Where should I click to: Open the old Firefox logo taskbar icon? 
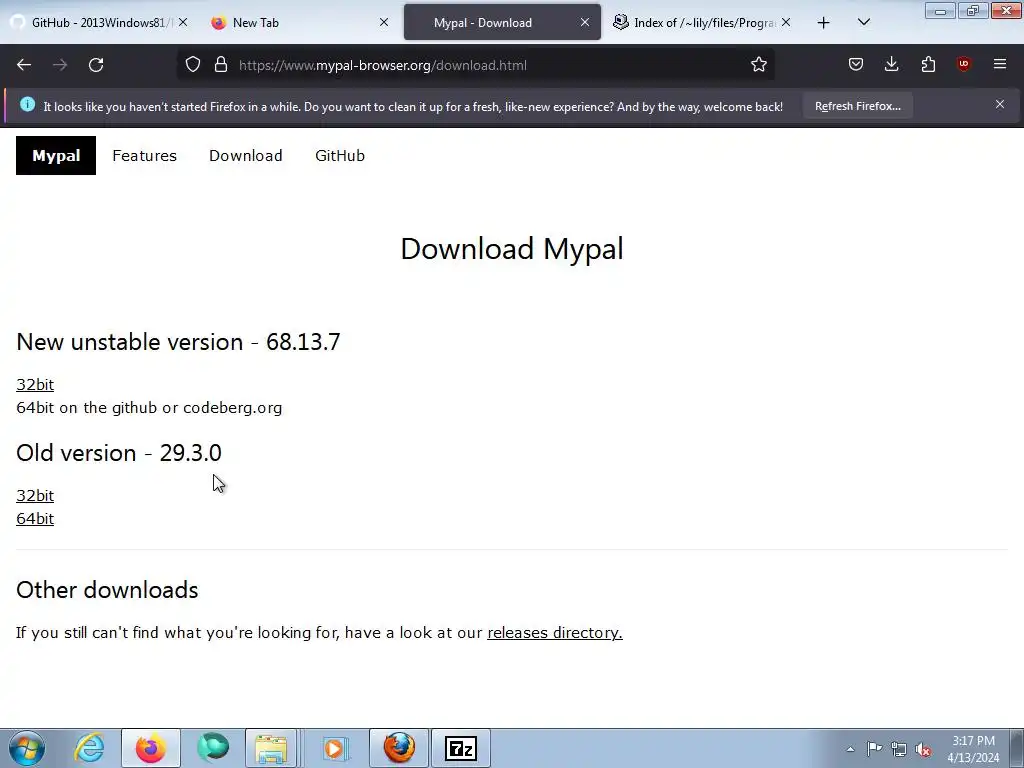coord(399,748)
